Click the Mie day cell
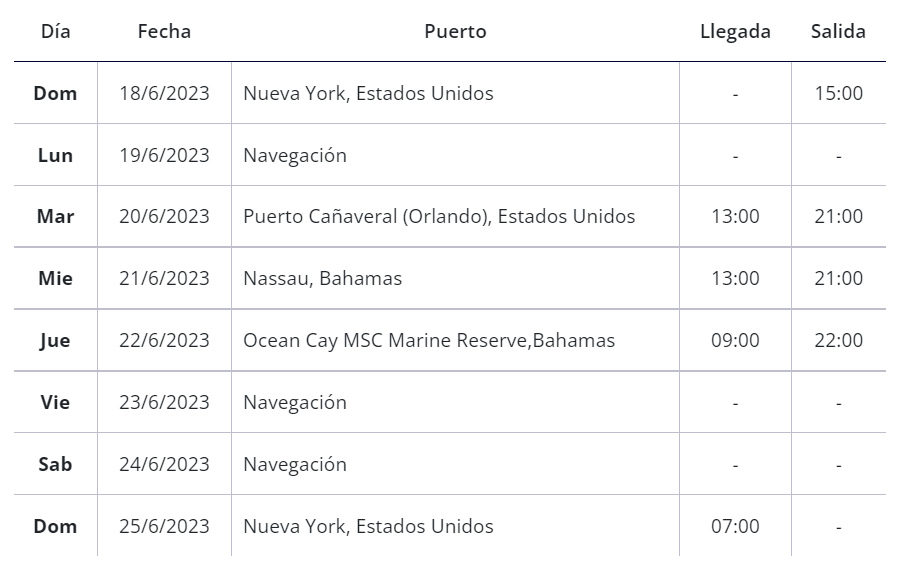Viewport: 900px width, 585px height. coord(56,278)
